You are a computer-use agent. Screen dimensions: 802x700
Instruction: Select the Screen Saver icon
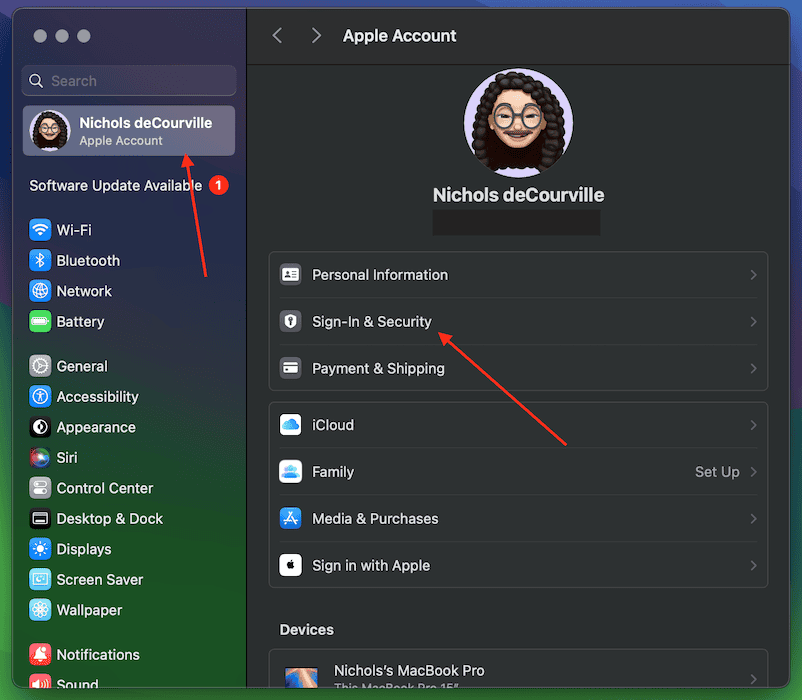pos(40,580)
